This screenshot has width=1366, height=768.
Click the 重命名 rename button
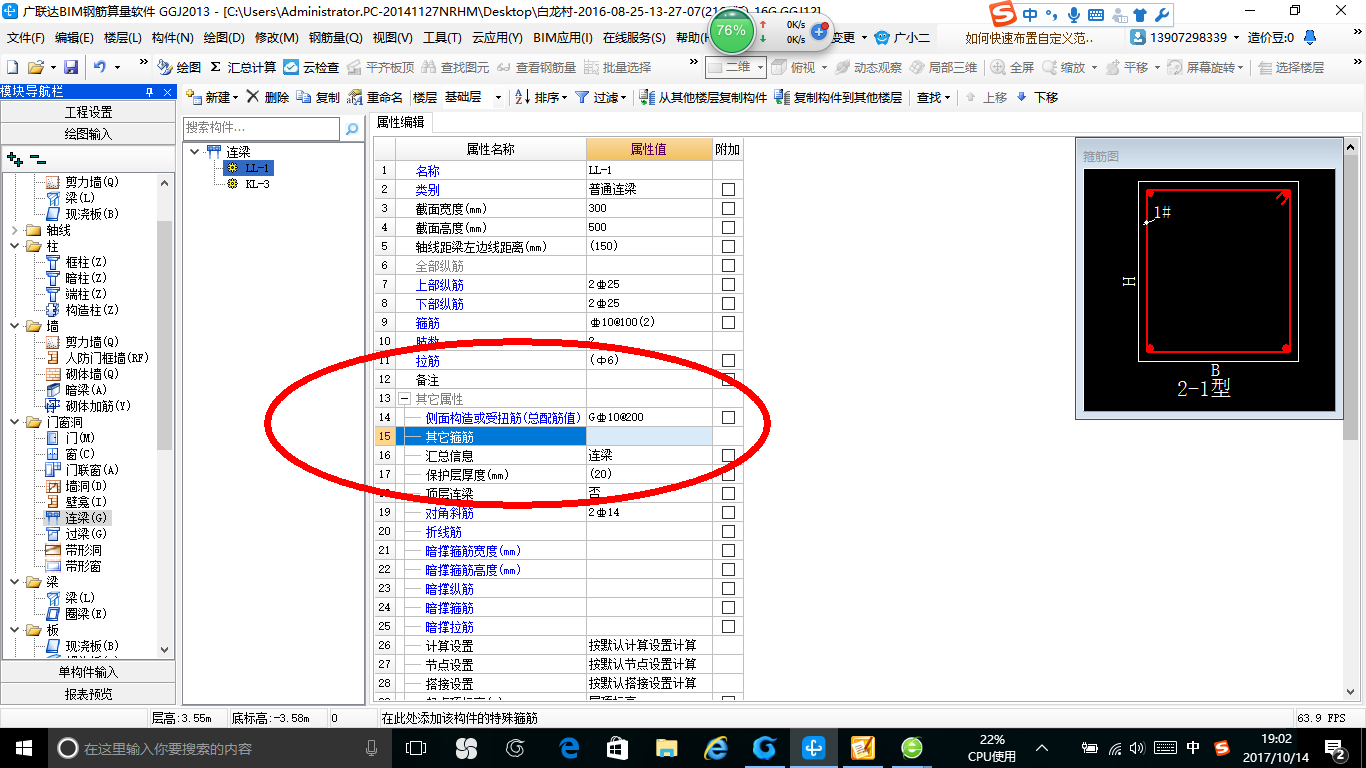coord(375,97)
